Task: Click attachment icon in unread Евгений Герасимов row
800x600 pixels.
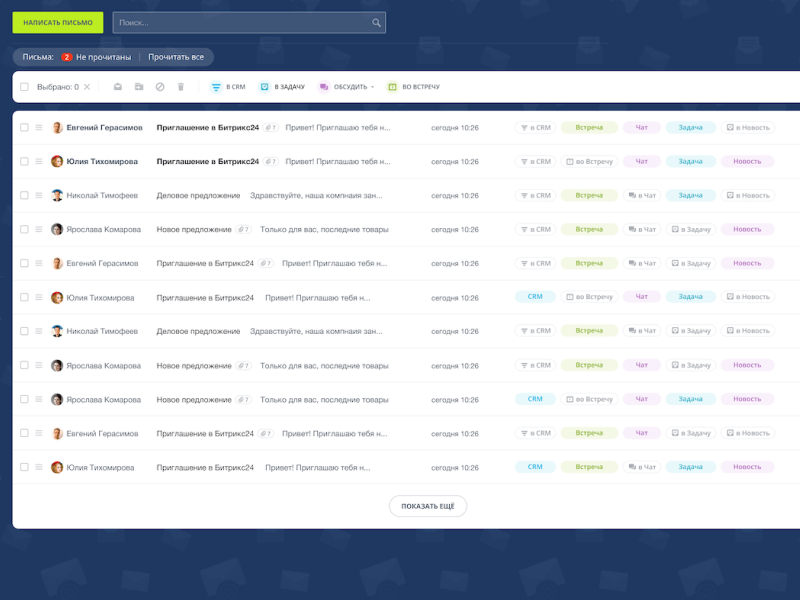Action: click(270, 128)
